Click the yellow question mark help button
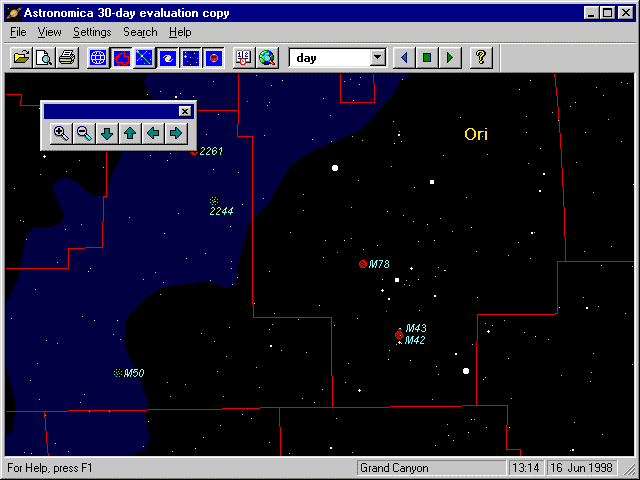This screenshot has width=640, height=480. (481, 58)
